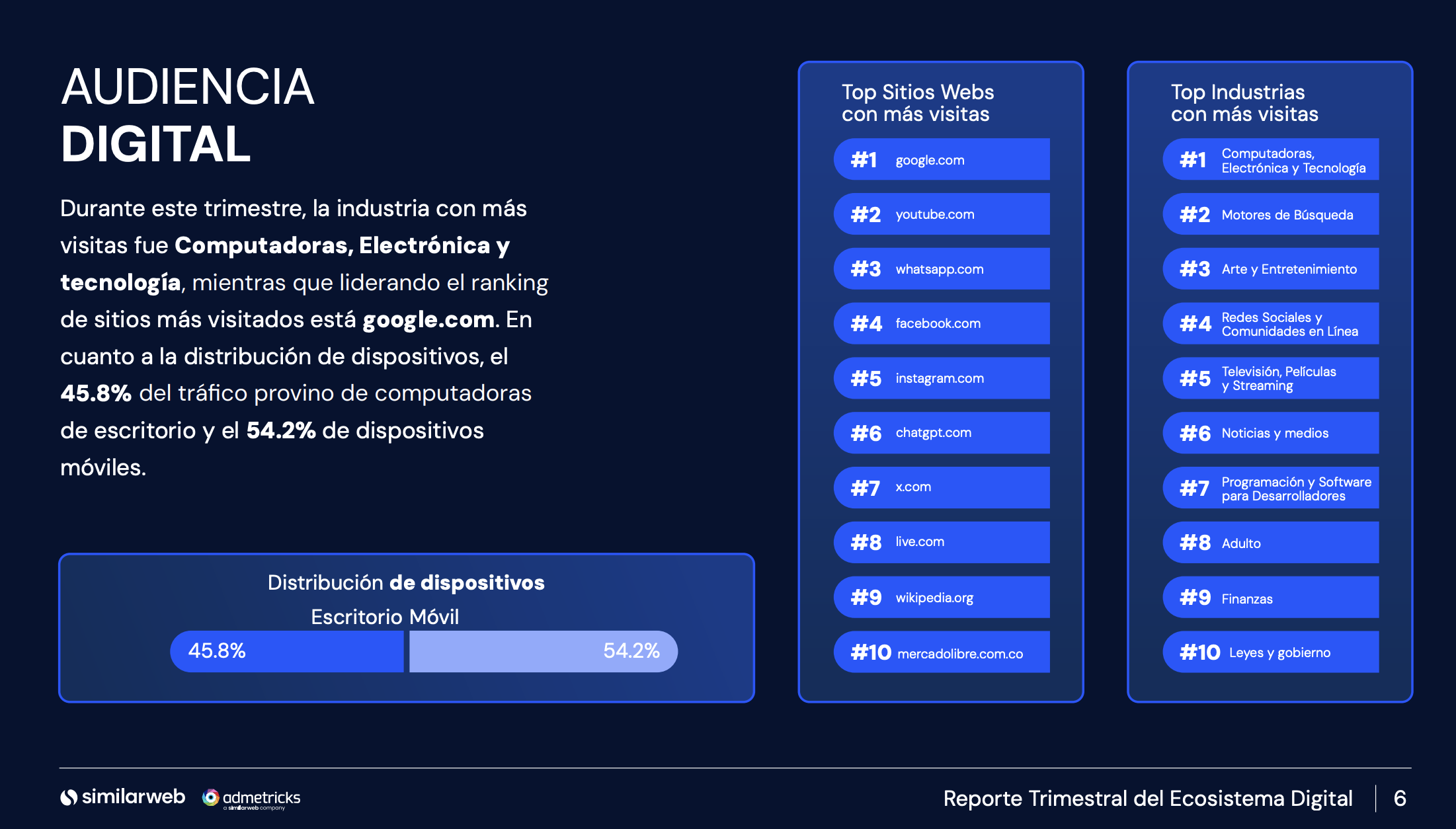The height and width of the screenshot is (829, 1456).
Task: Select the #7 x.com row
Action: 941,488
